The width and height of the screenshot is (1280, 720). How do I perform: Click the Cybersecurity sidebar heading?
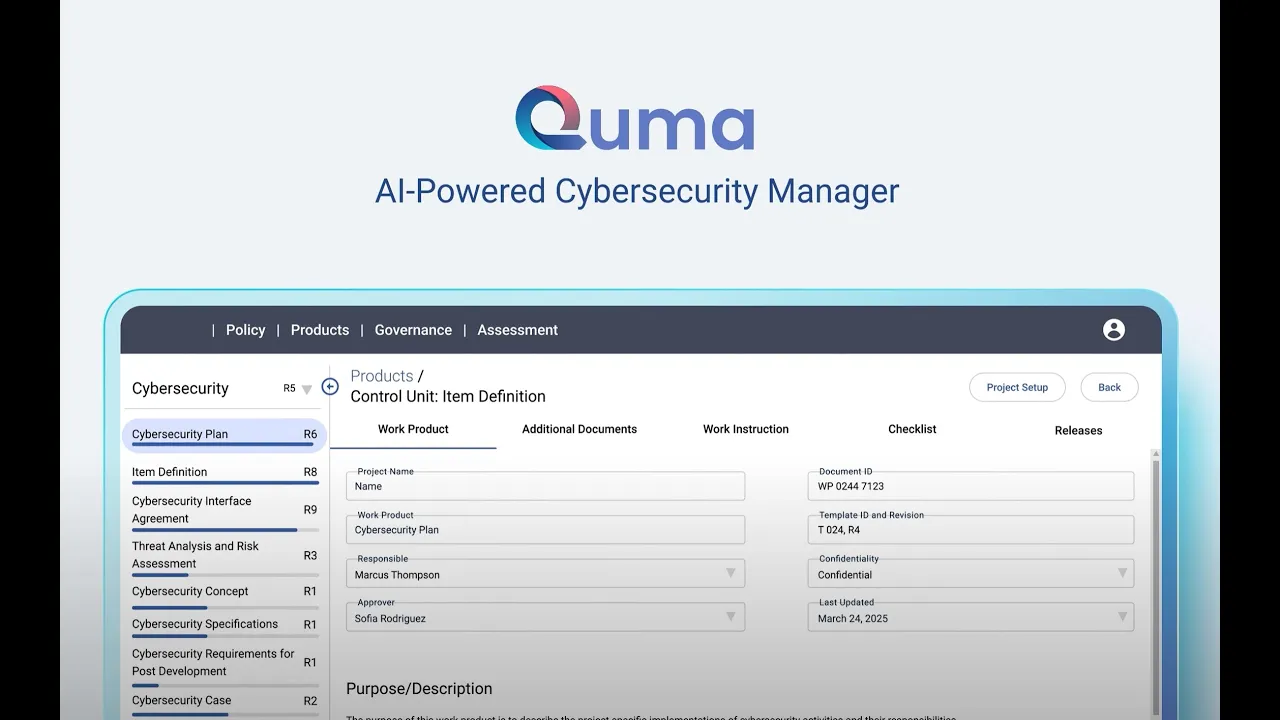180,388
